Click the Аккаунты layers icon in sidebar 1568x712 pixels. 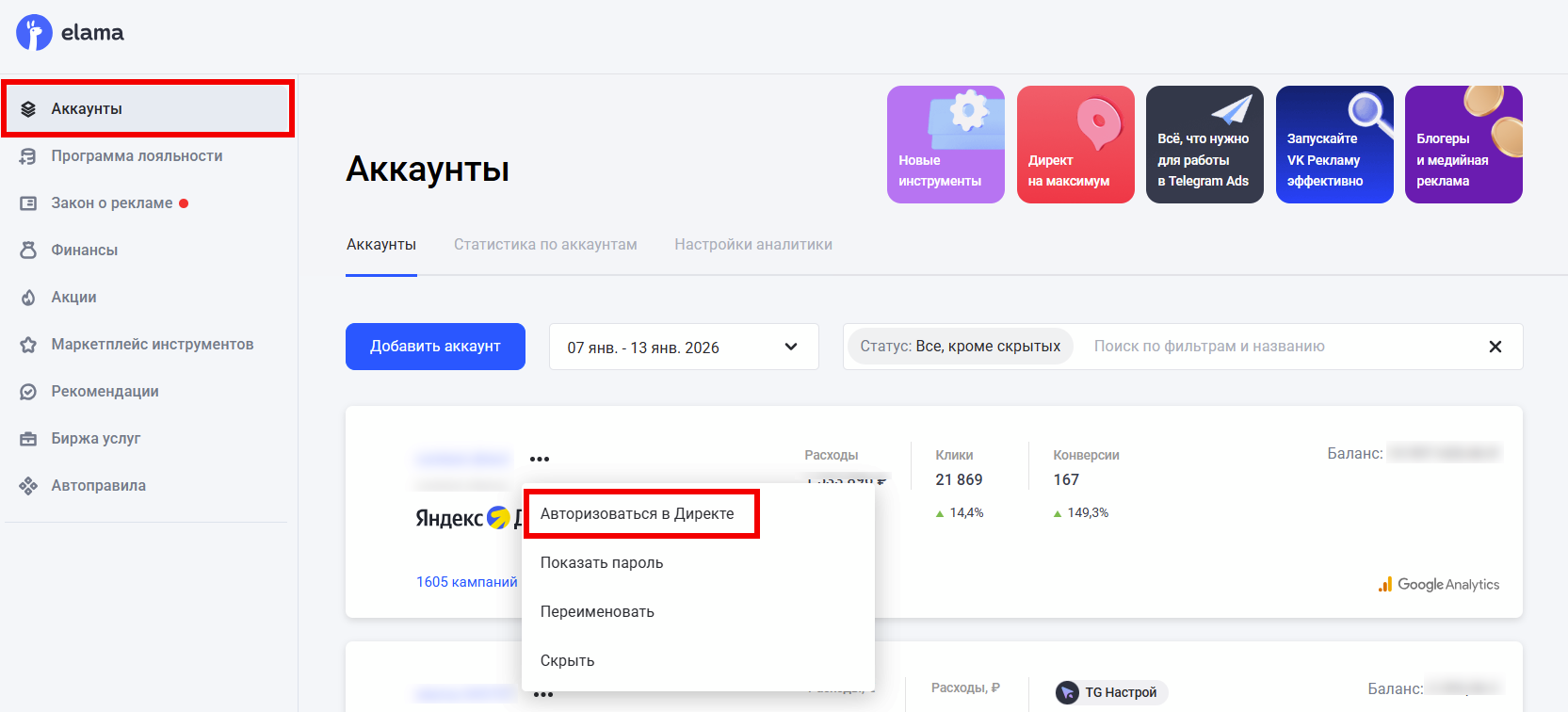click(28, 109)
